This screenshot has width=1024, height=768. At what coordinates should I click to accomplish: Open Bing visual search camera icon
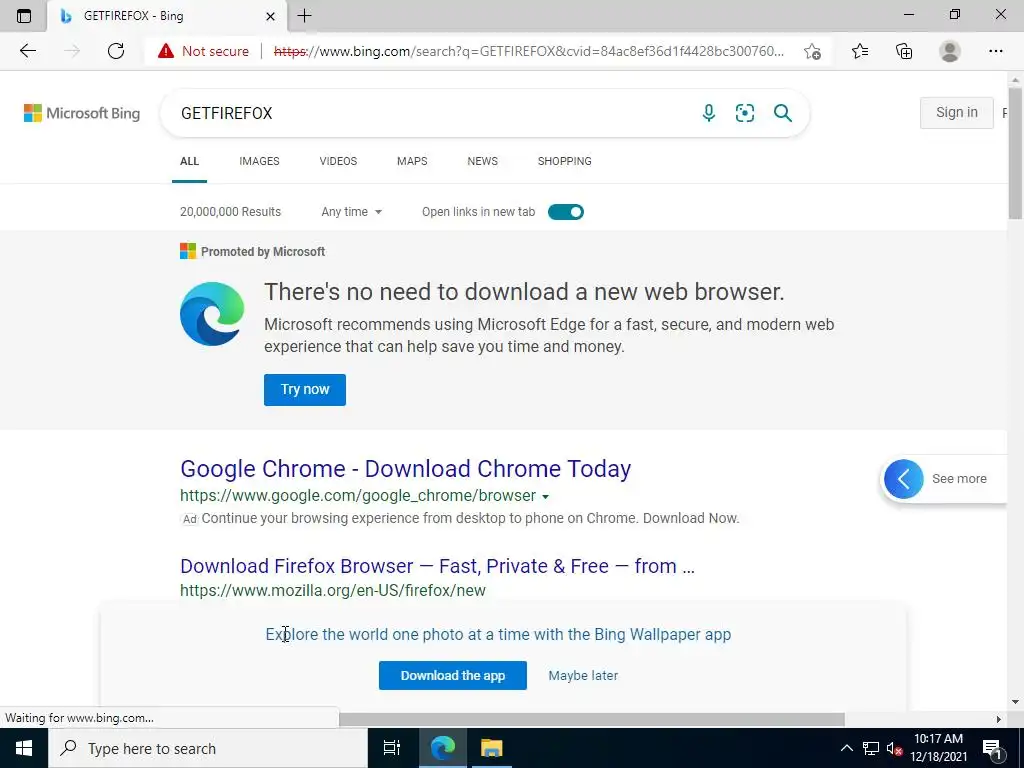coord(744,113)
